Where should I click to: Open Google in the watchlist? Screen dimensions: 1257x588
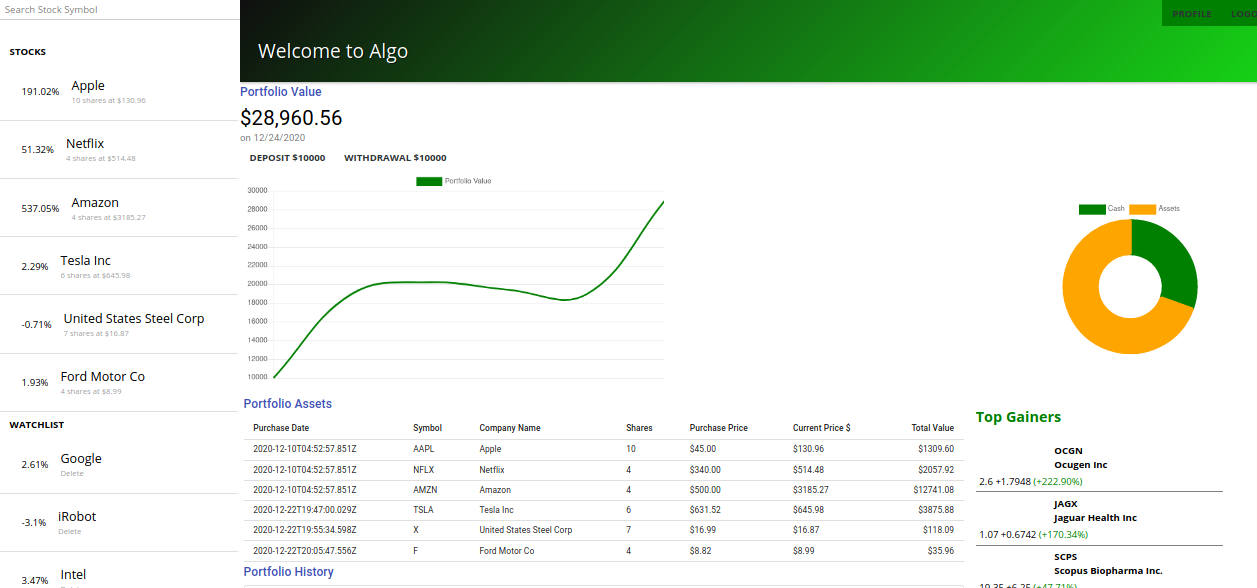point(81,459)
